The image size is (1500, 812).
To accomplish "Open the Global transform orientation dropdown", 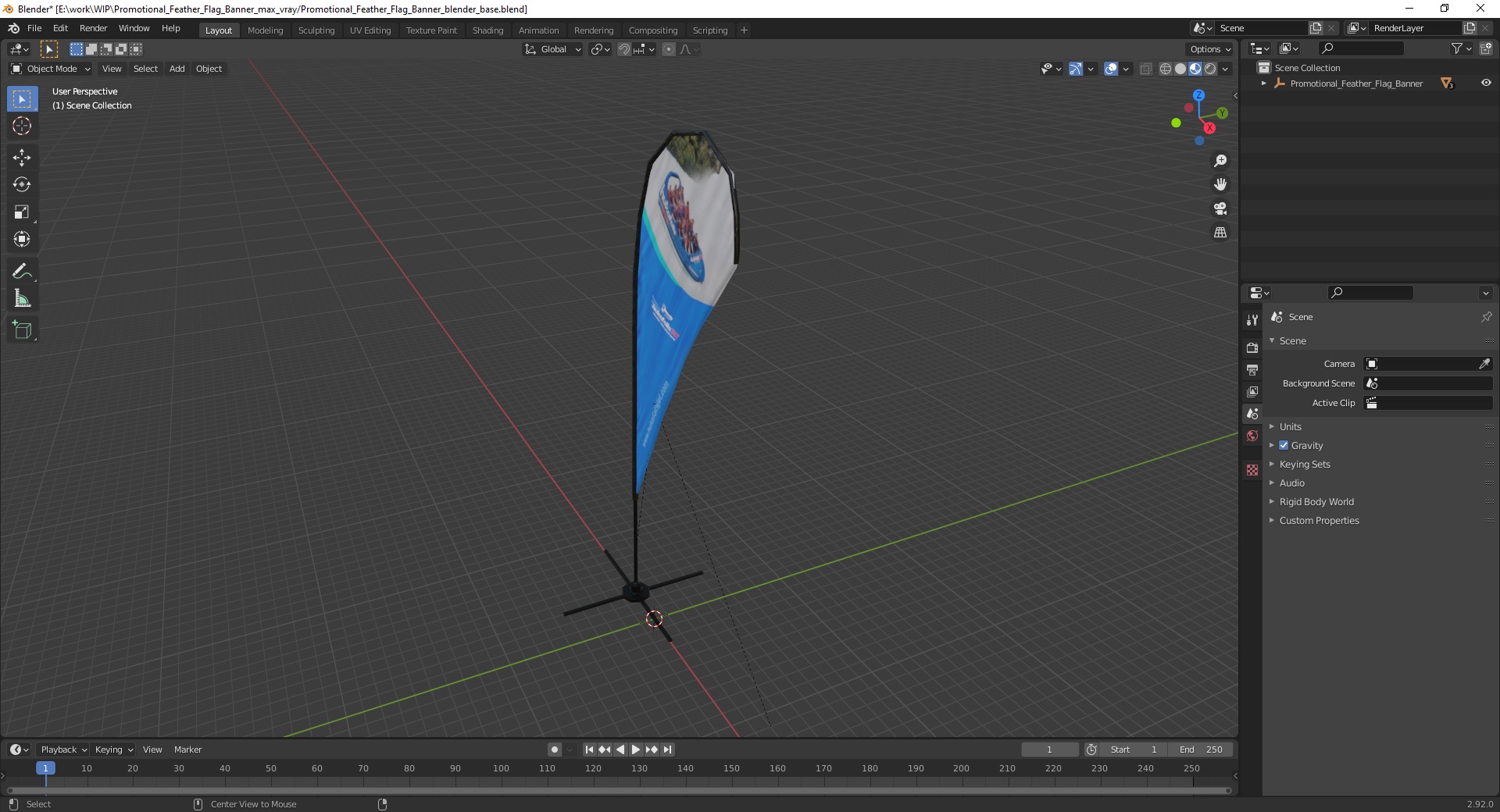I will tap(552, 49).
